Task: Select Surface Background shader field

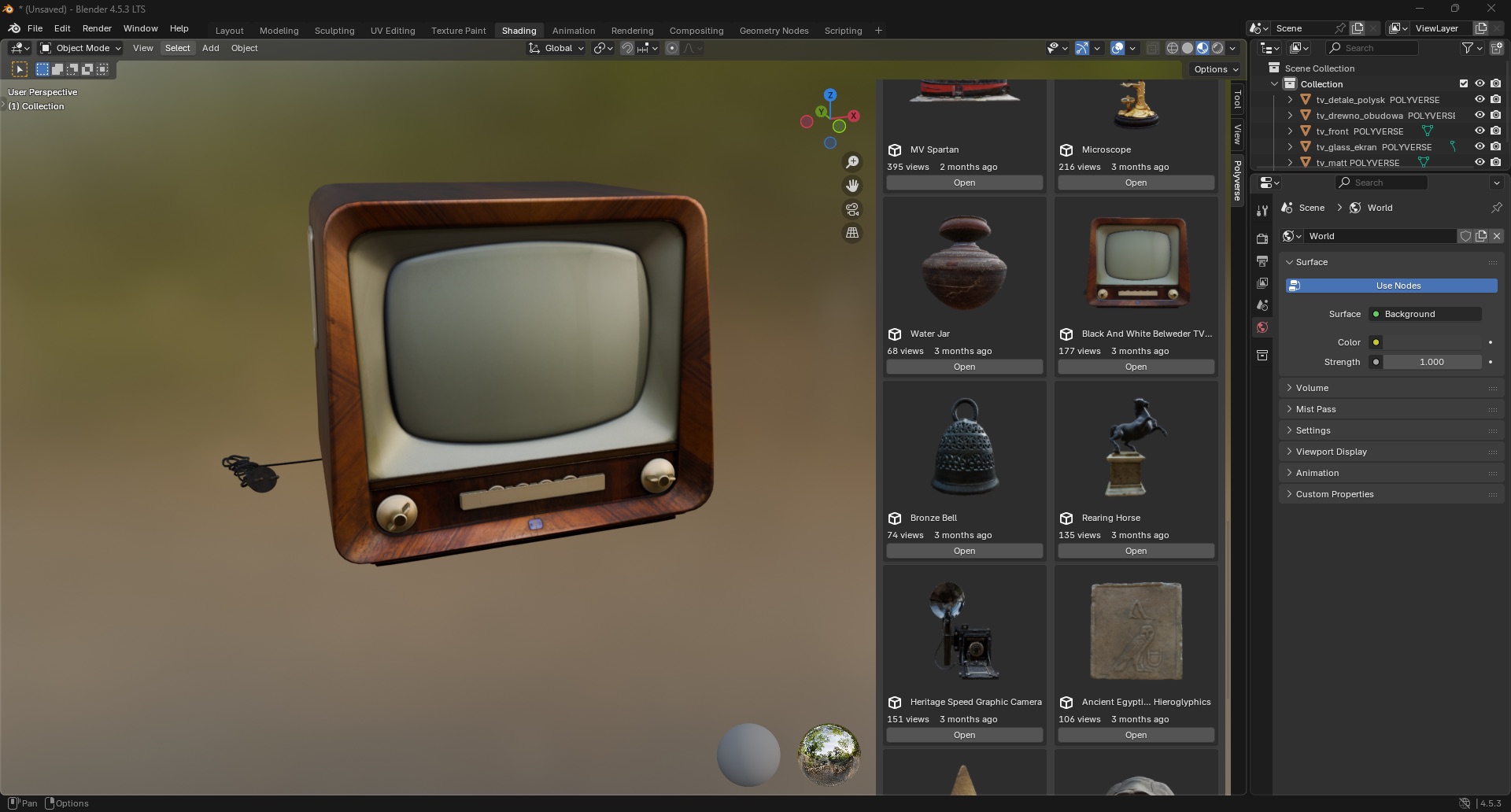Action: pos(1424,314)
